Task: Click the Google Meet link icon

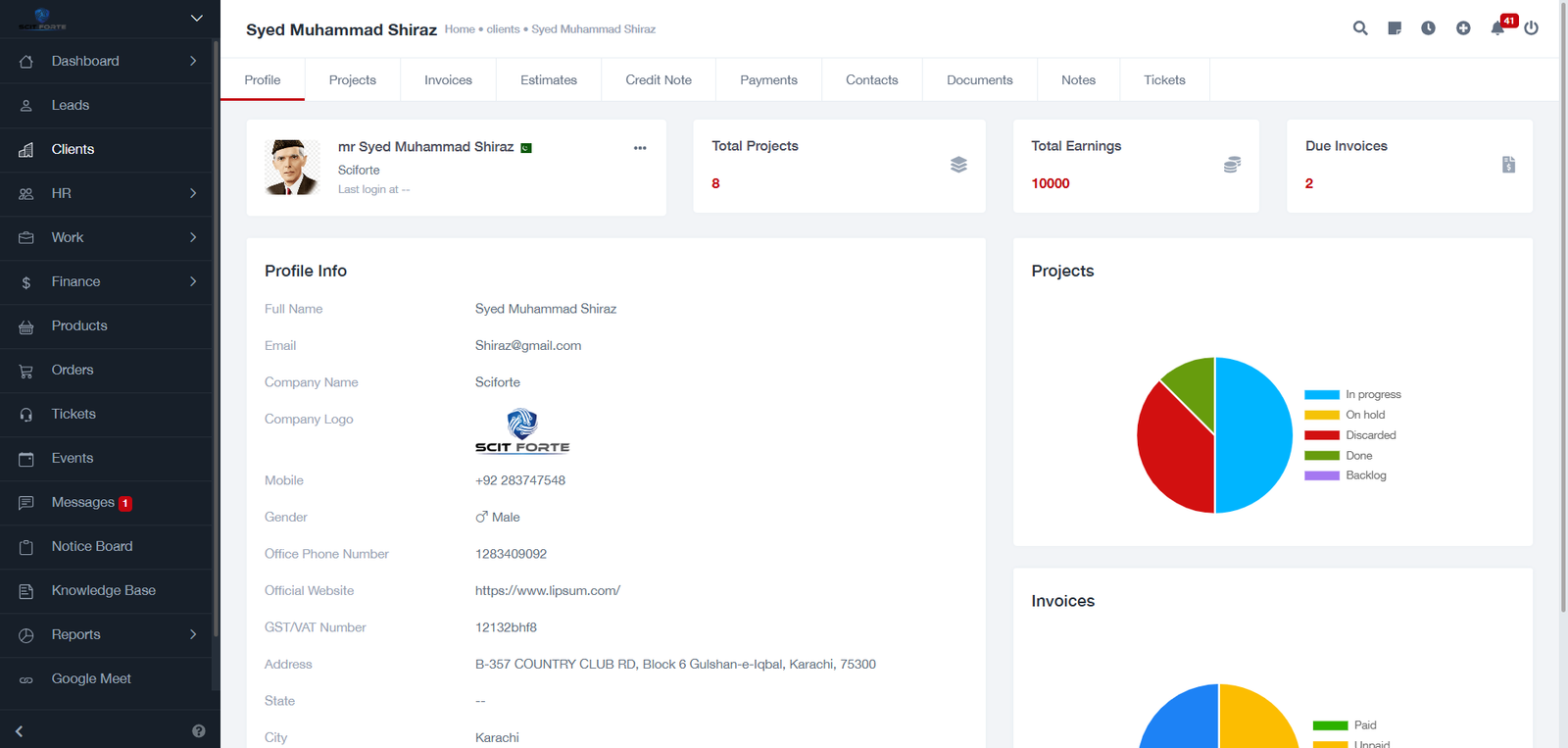Action: (26, 679)
